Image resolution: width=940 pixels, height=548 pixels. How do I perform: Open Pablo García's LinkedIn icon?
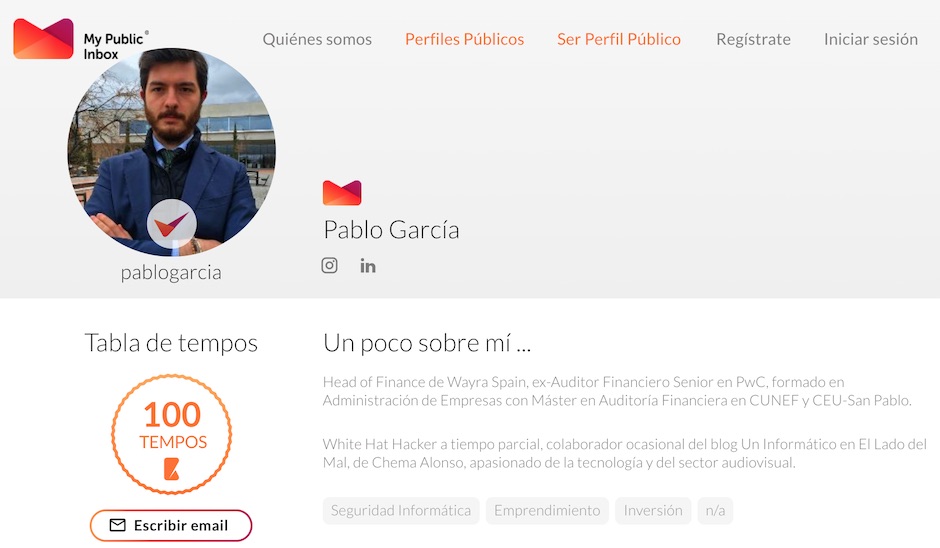pyautogui.click(x=367, y=266)
